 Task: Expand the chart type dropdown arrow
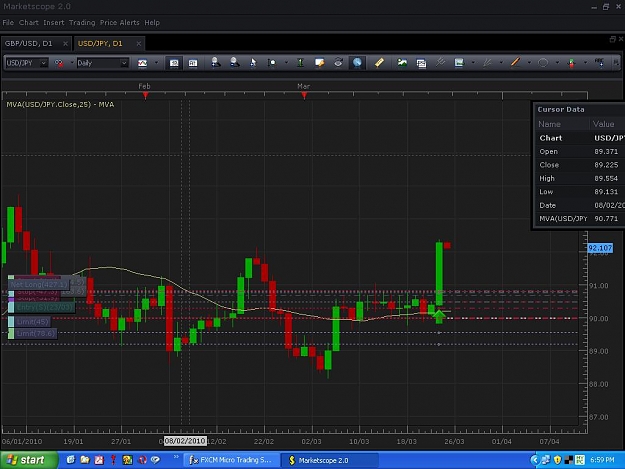click(x=156, y=63)
